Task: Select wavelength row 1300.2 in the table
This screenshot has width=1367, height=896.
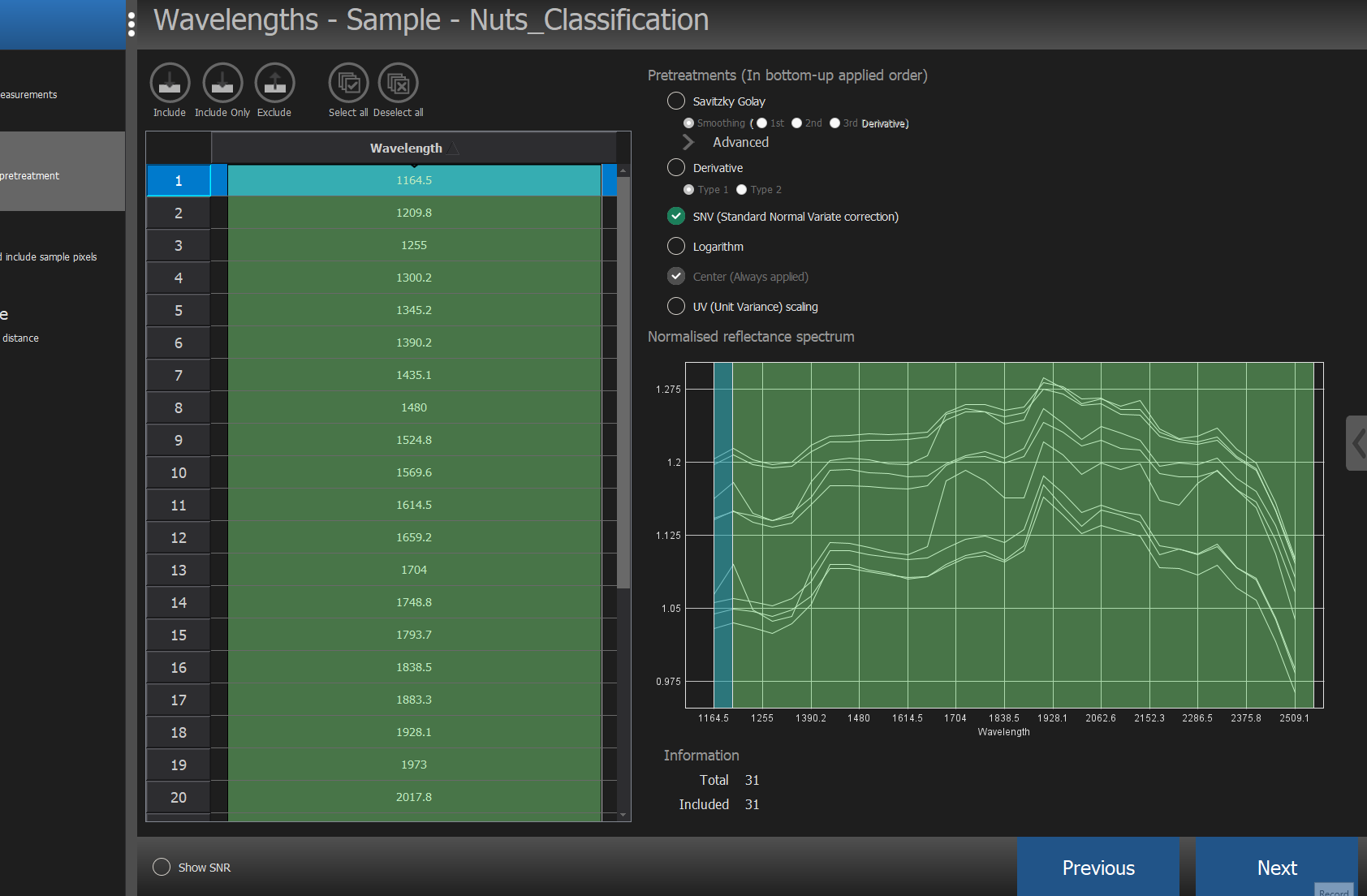Action: click(x=414, y=277)
